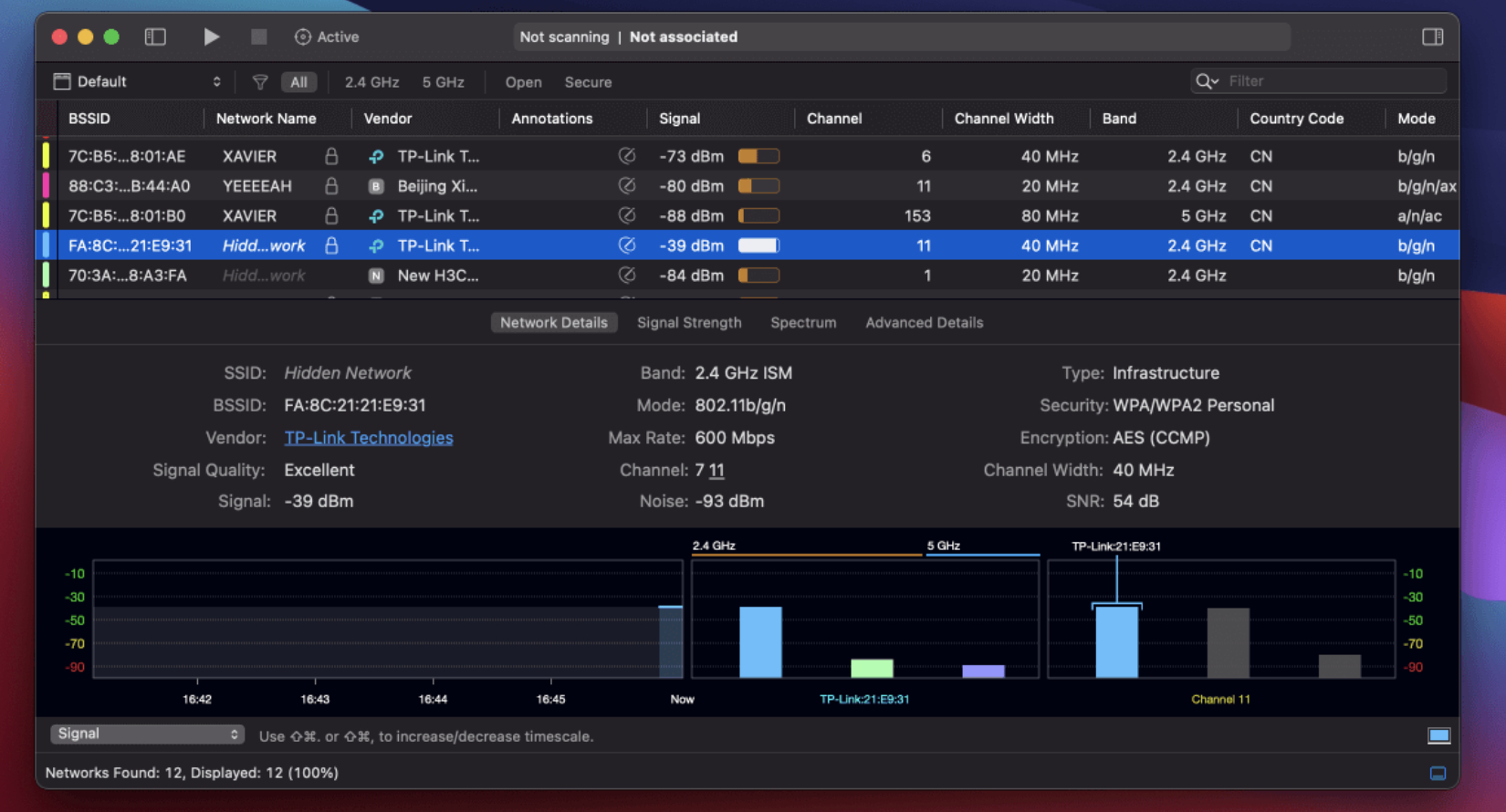The image size is (1506, 812).
Task: Click the blue display icon at bottom right
Action: click(x=1438, y=735)
